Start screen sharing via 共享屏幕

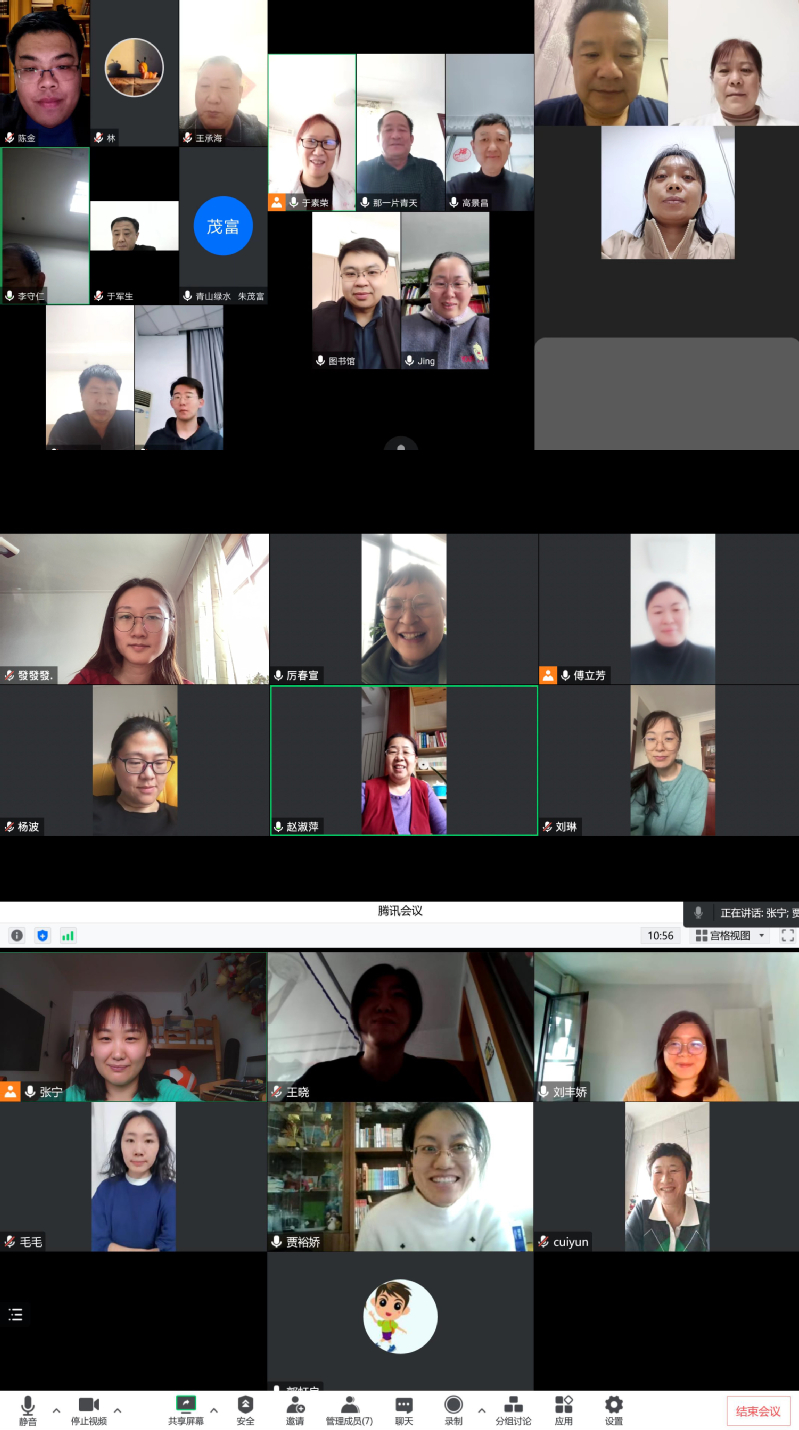(185, 1409)
